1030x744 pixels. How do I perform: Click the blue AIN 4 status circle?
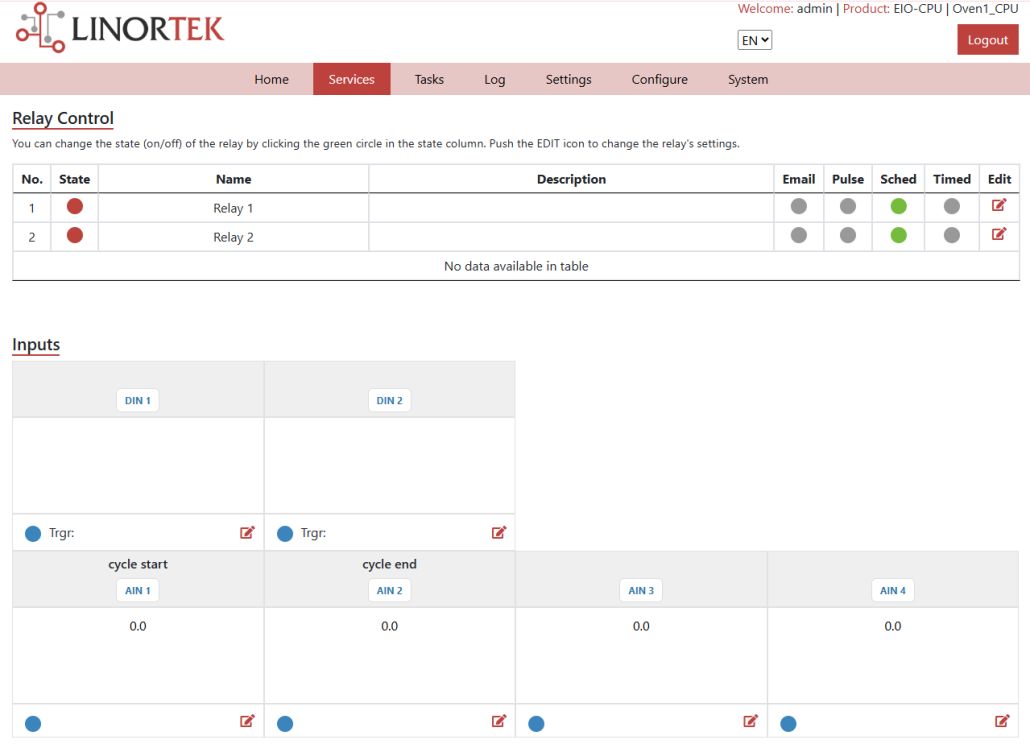click(x=788, y=724)
